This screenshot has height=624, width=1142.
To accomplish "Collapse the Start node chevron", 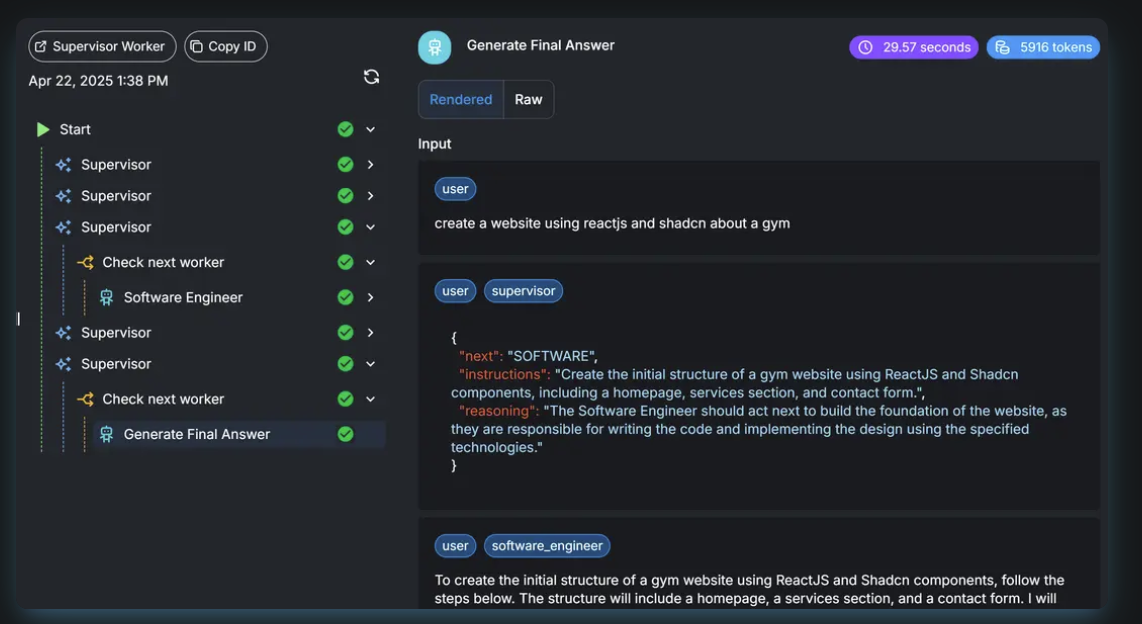I will (x=371, y=129).
